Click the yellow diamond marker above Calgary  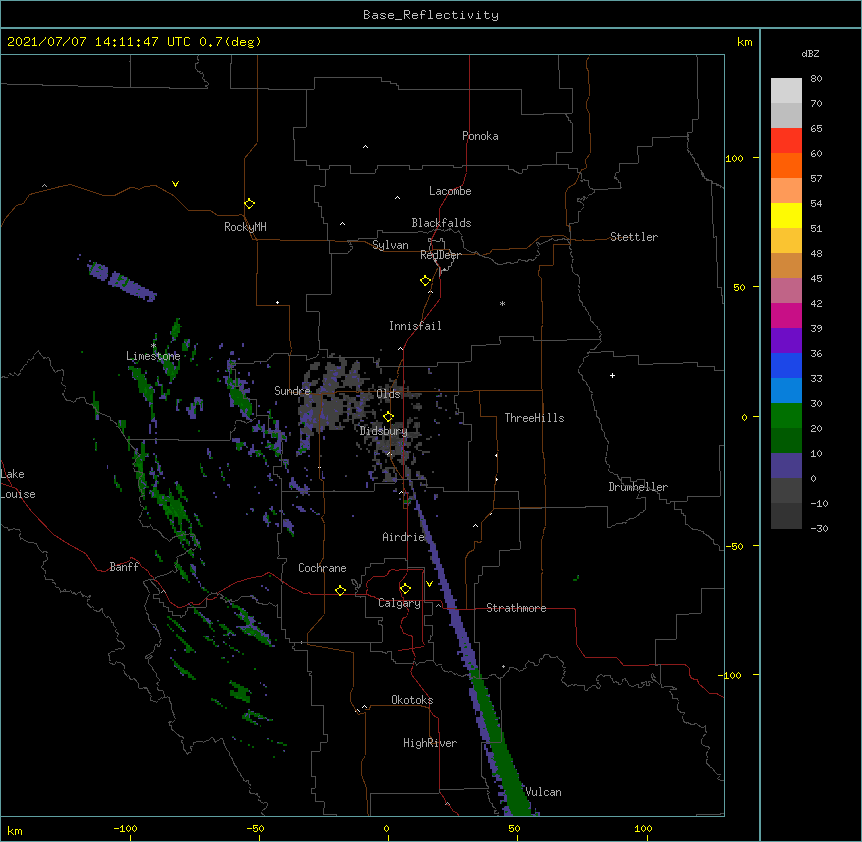pos(405,589)
